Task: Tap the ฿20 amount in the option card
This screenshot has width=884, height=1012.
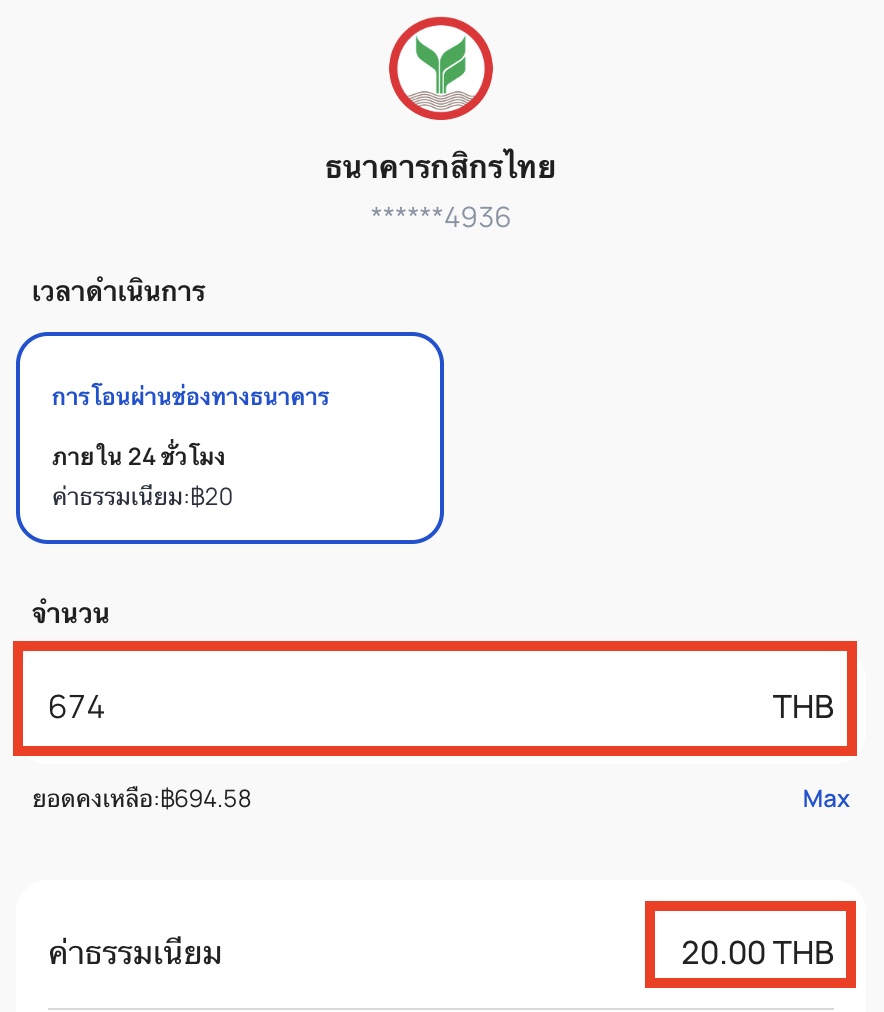Action: pyautogui.click(x=212, y=496)
